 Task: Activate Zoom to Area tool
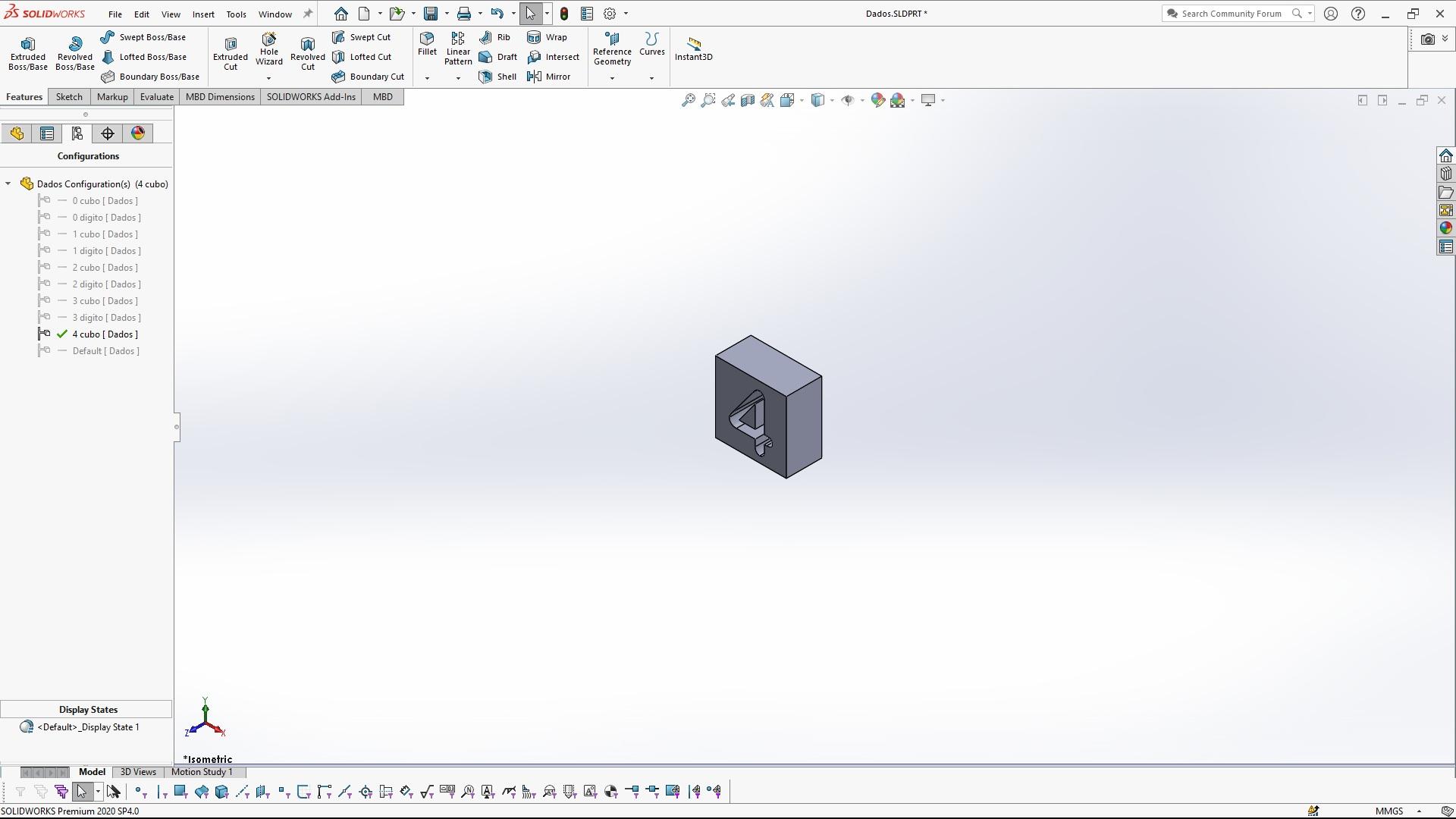tap(708, 100)
